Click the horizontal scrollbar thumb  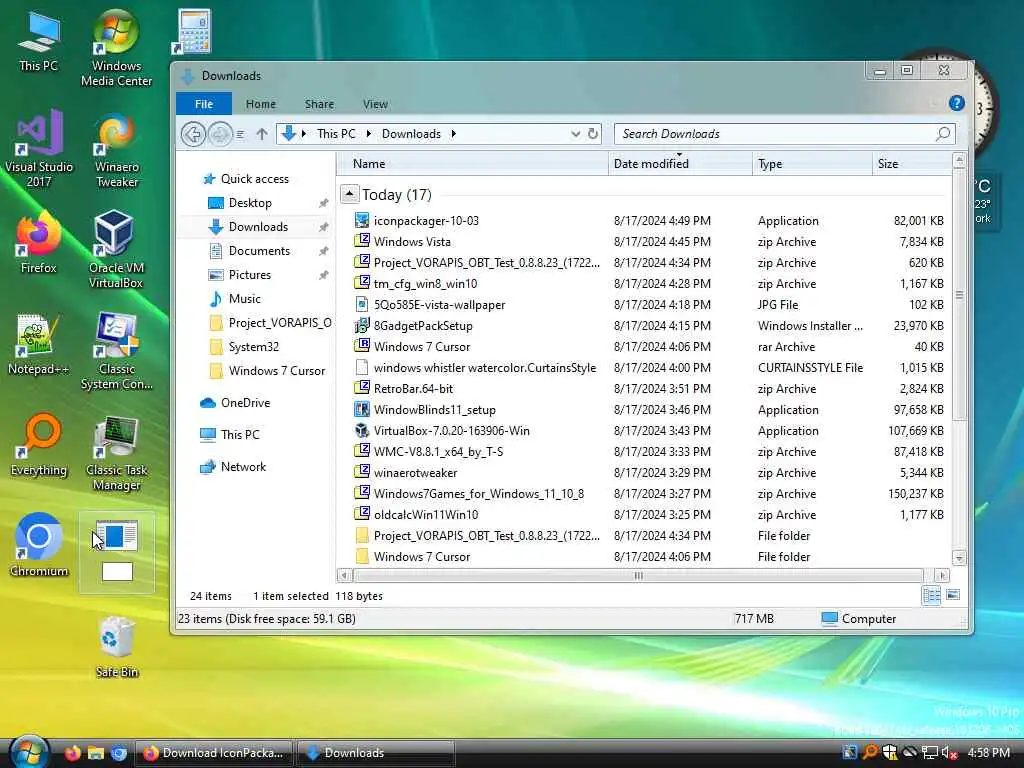(638, 575)
